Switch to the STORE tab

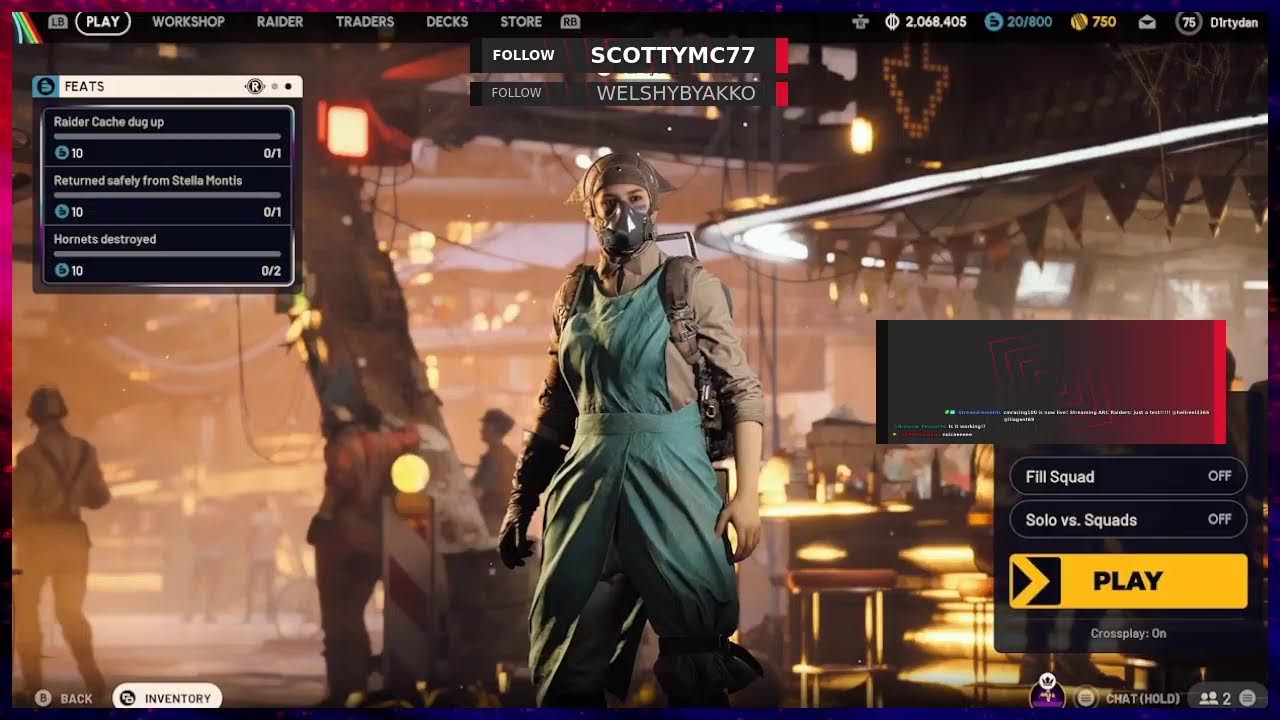click(521, 21)
